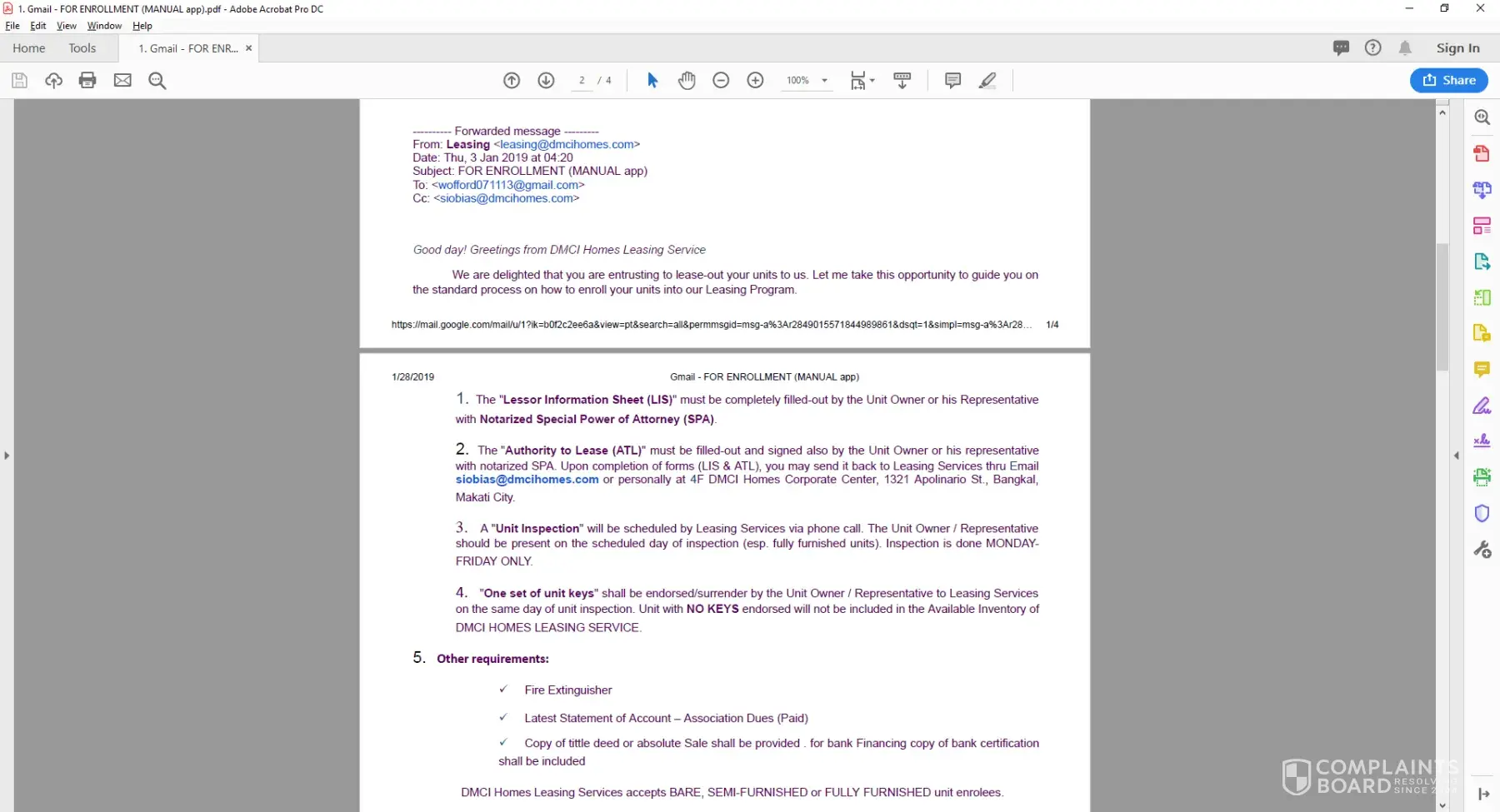Click the Sign In button

pos(1457,48)
